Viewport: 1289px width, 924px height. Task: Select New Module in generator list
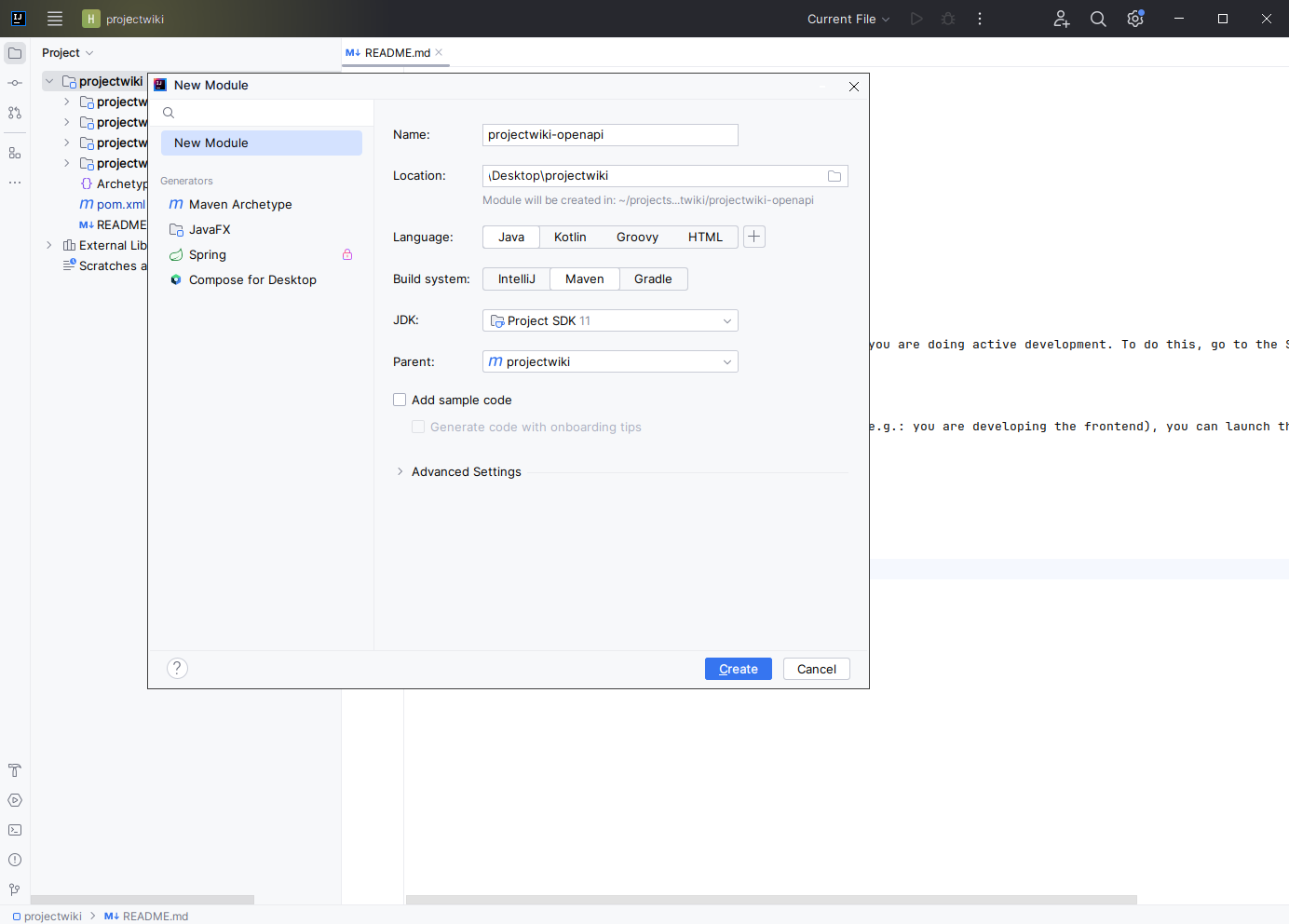tap(261, 143)
